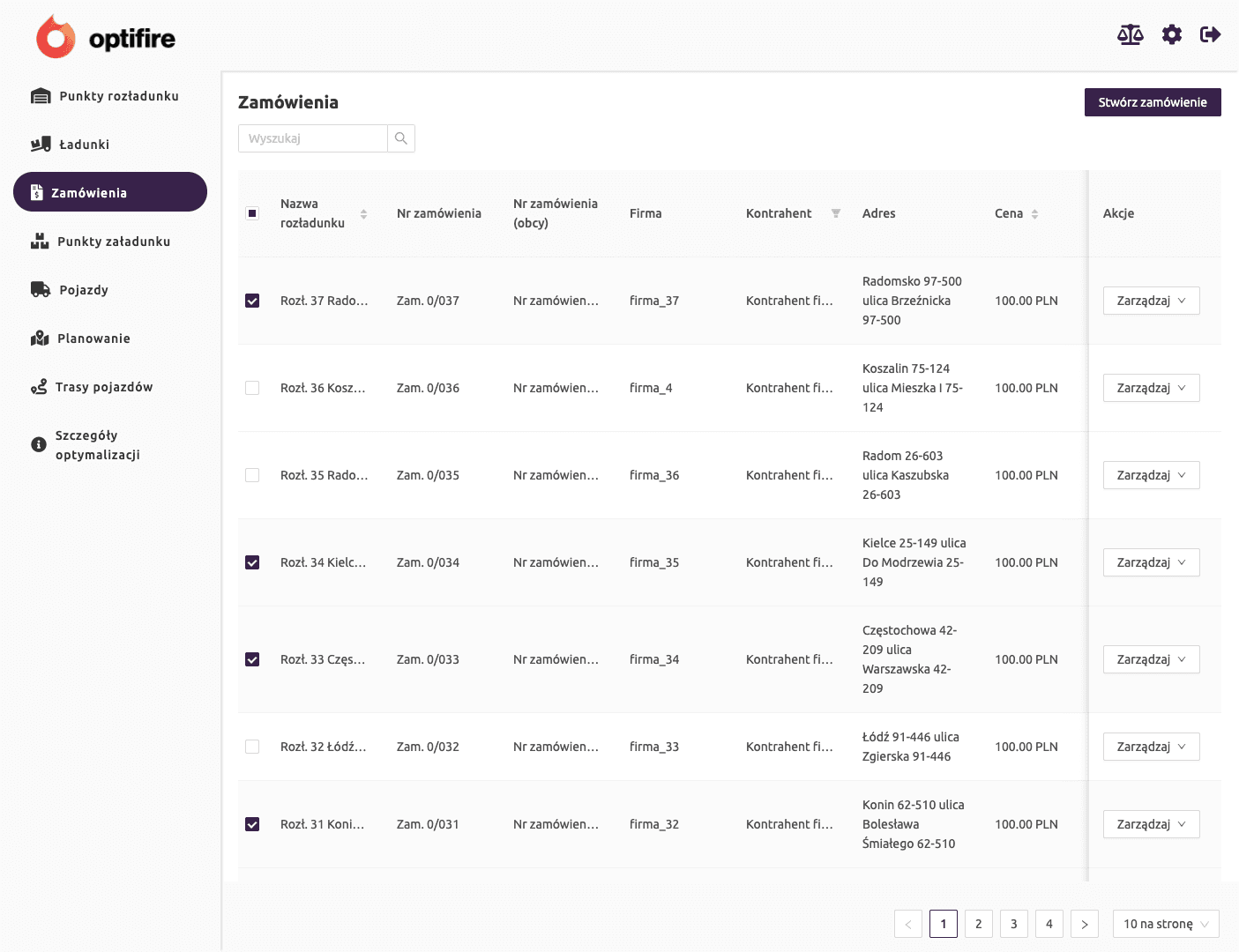The height and width of the screenshot is (952, 1239).
Task: Toggle the select-all checkbox in table header
Action: [x=252, y=213]
